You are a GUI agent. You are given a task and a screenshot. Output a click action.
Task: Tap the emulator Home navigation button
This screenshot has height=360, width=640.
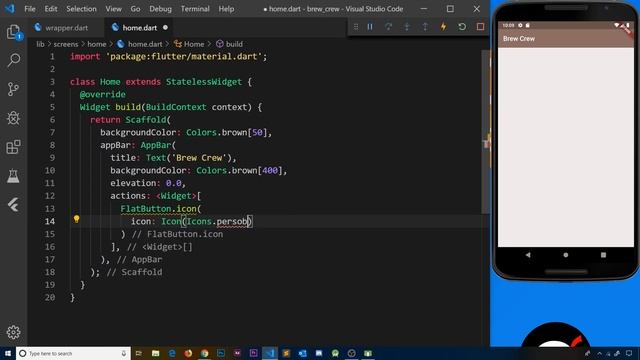tap(566, 255)
